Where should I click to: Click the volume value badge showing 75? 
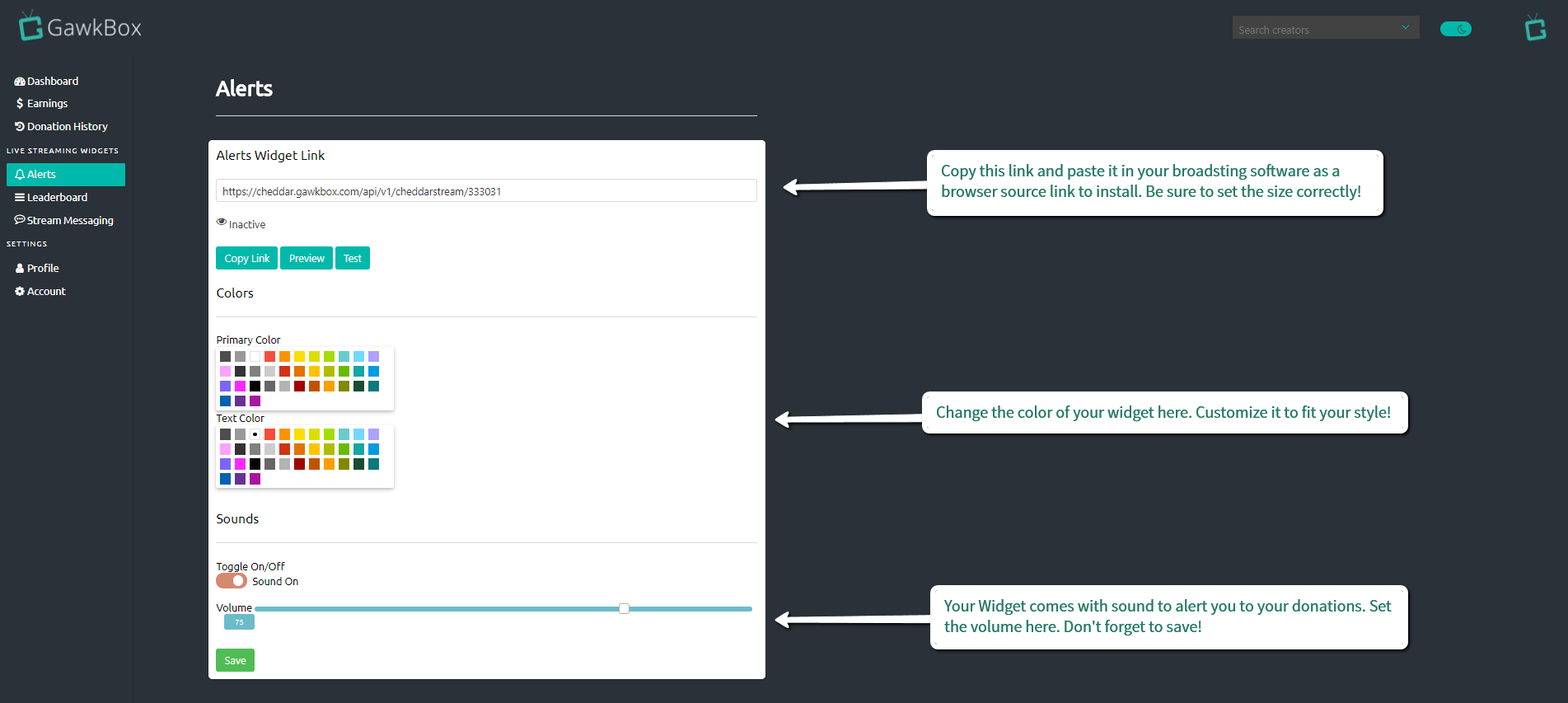(x=239, y=622)
